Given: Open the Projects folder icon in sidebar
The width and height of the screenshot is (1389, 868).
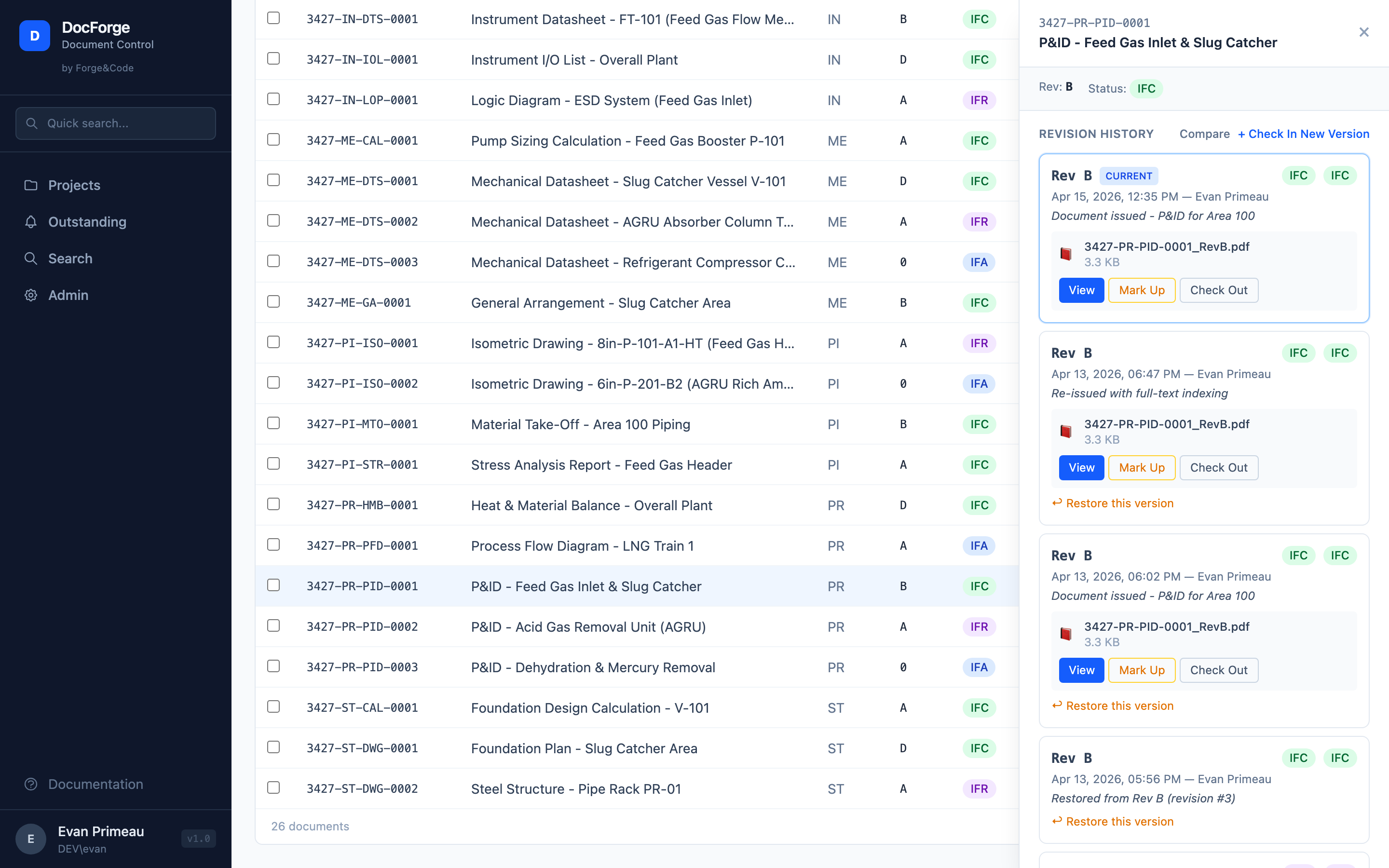Looking at the screenshot, I should (x=31, y=185).
